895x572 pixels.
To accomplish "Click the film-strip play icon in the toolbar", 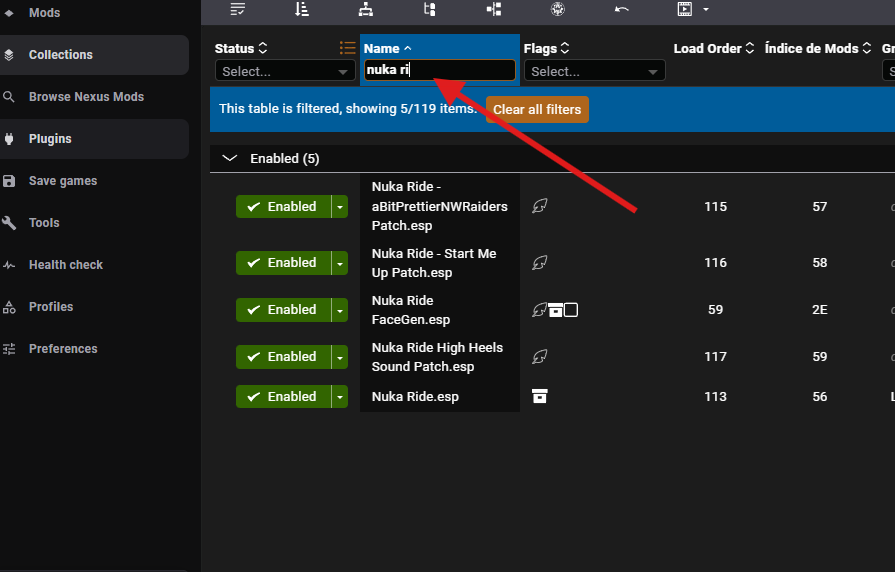I will [685, 9].
